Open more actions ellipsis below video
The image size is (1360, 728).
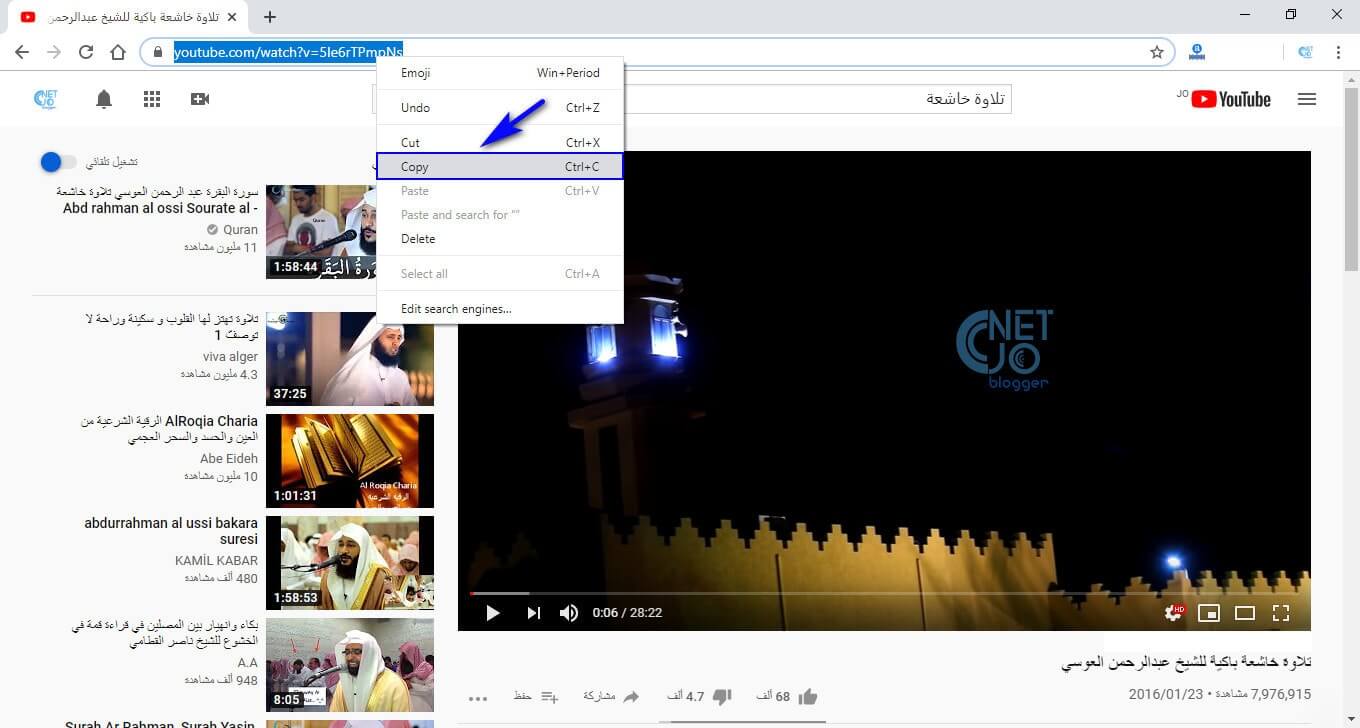coord(478,697)
